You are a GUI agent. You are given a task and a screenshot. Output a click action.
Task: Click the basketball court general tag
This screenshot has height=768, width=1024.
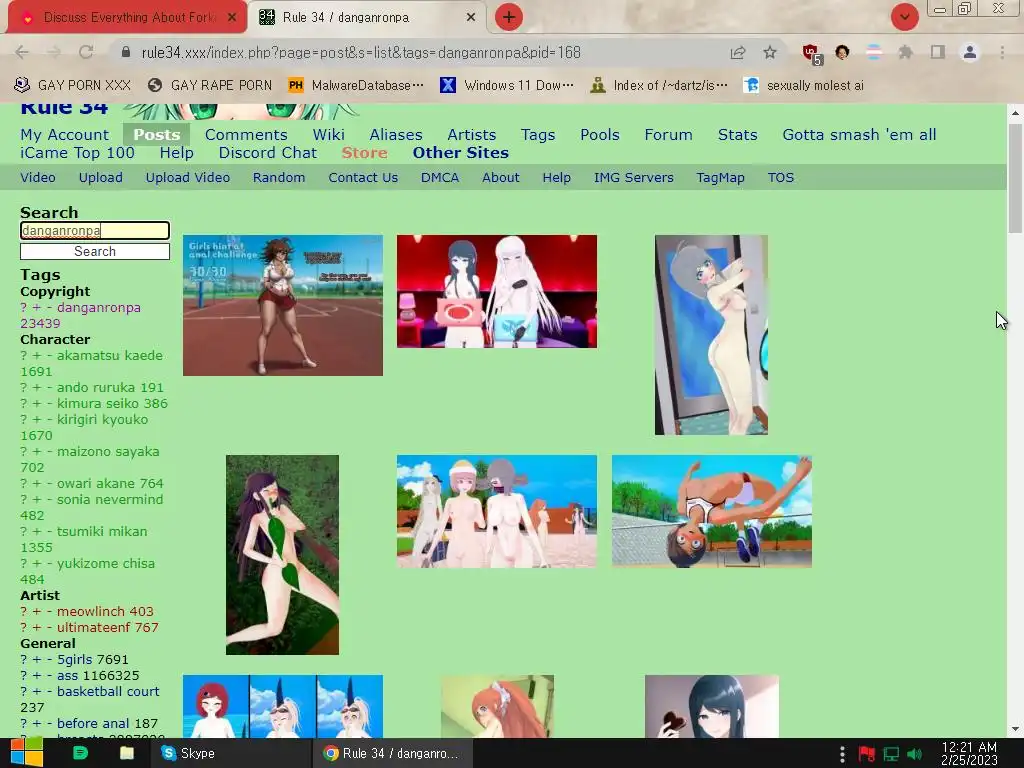click(x=108, y=692)
